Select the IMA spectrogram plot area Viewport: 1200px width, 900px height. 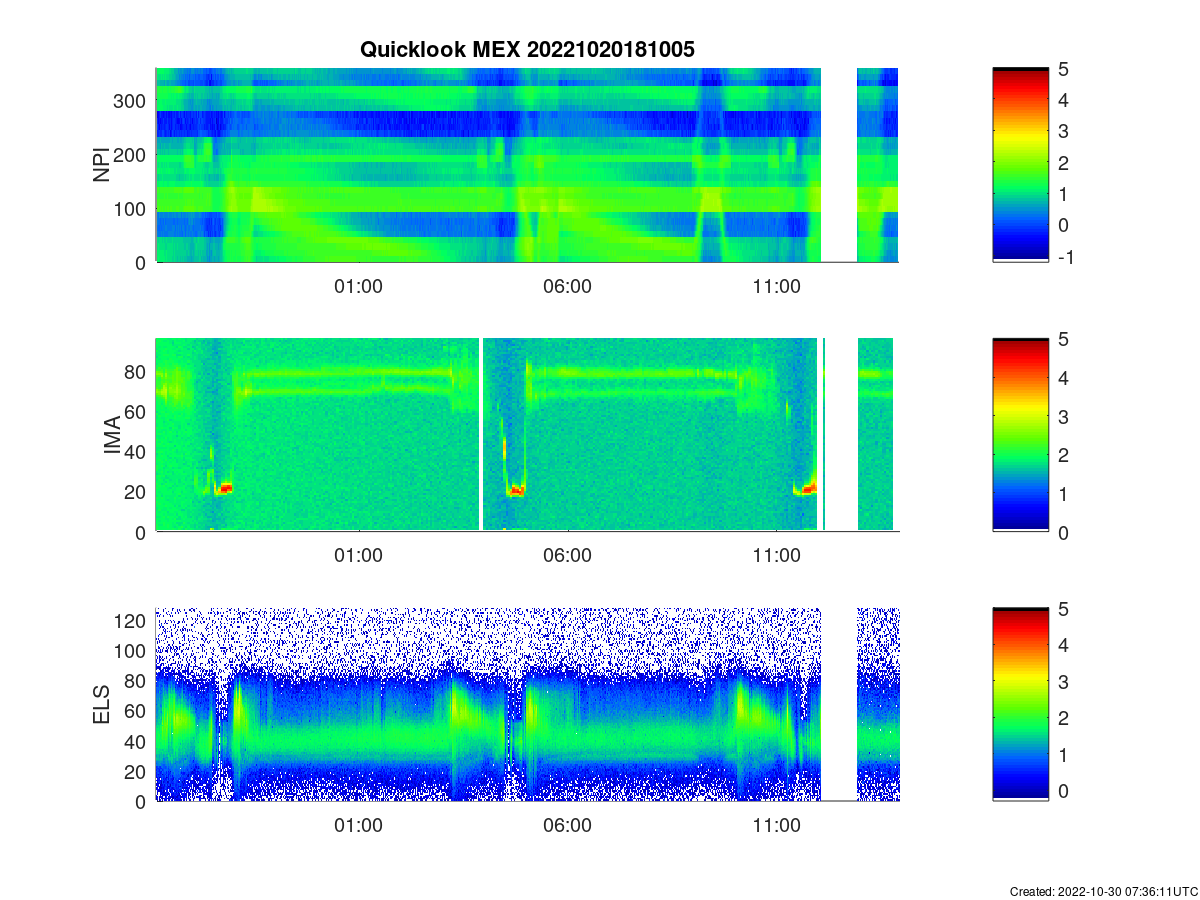[x=527, y=435]
